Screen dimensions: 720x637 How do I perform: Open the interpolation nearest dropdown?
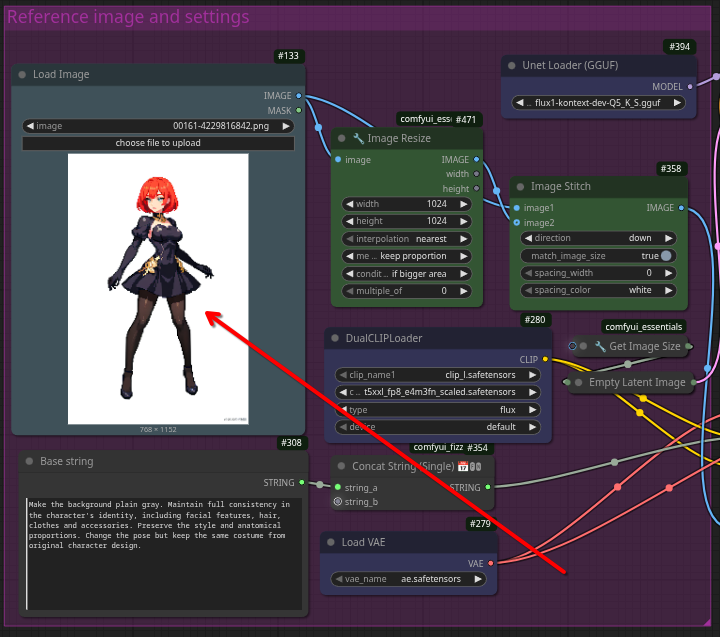(406, 239)
